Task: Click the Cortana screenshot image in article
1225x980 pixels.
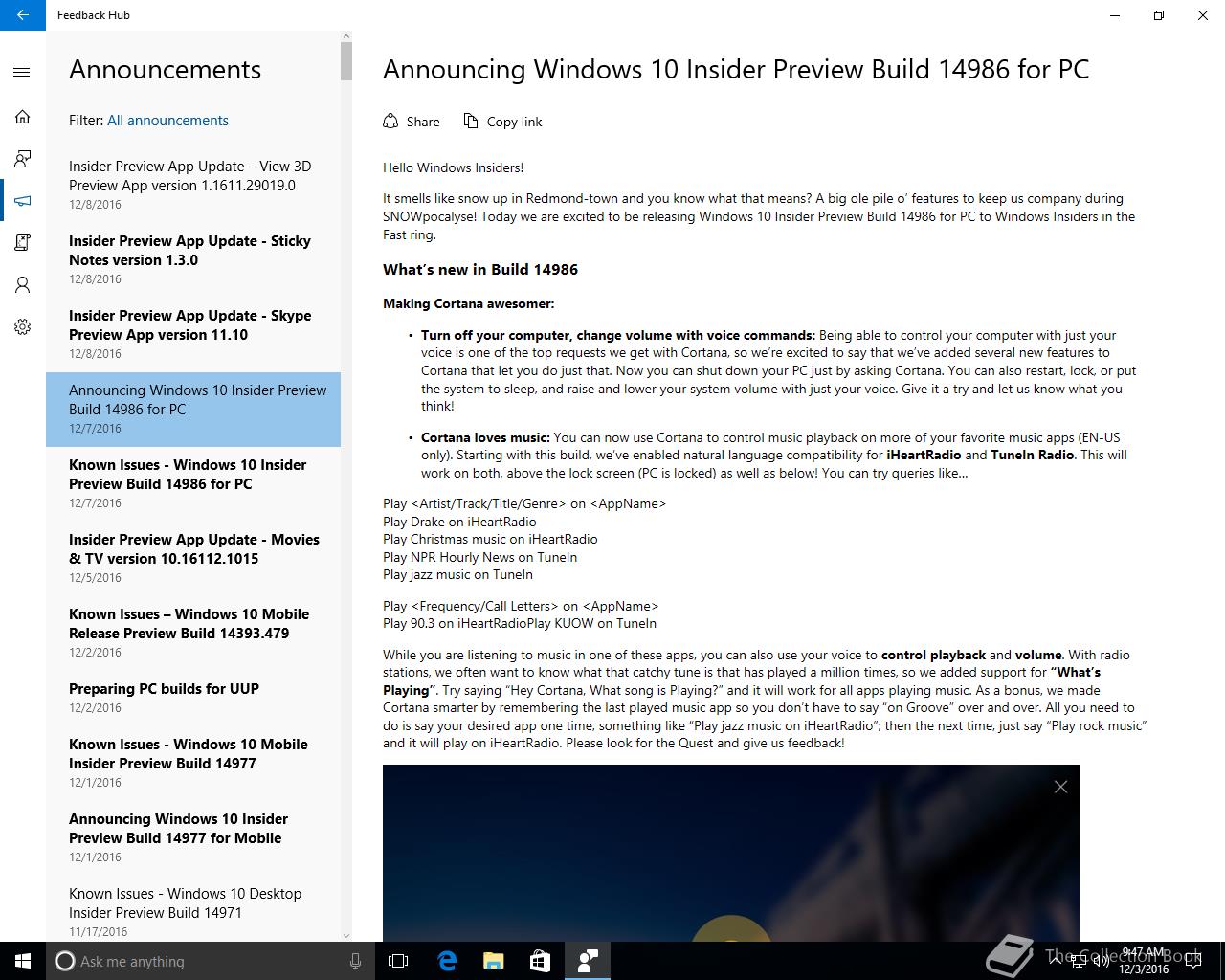Action: [731, 853]
